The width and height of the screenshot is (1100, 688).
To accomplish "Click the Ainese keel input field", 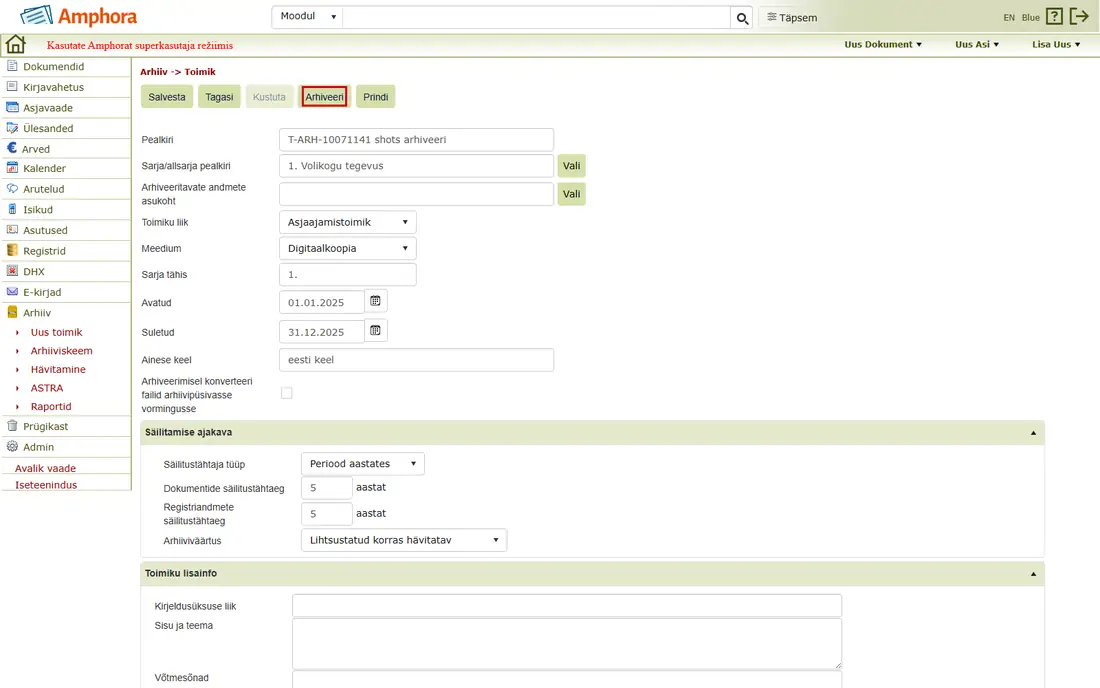I will [416, 360].
